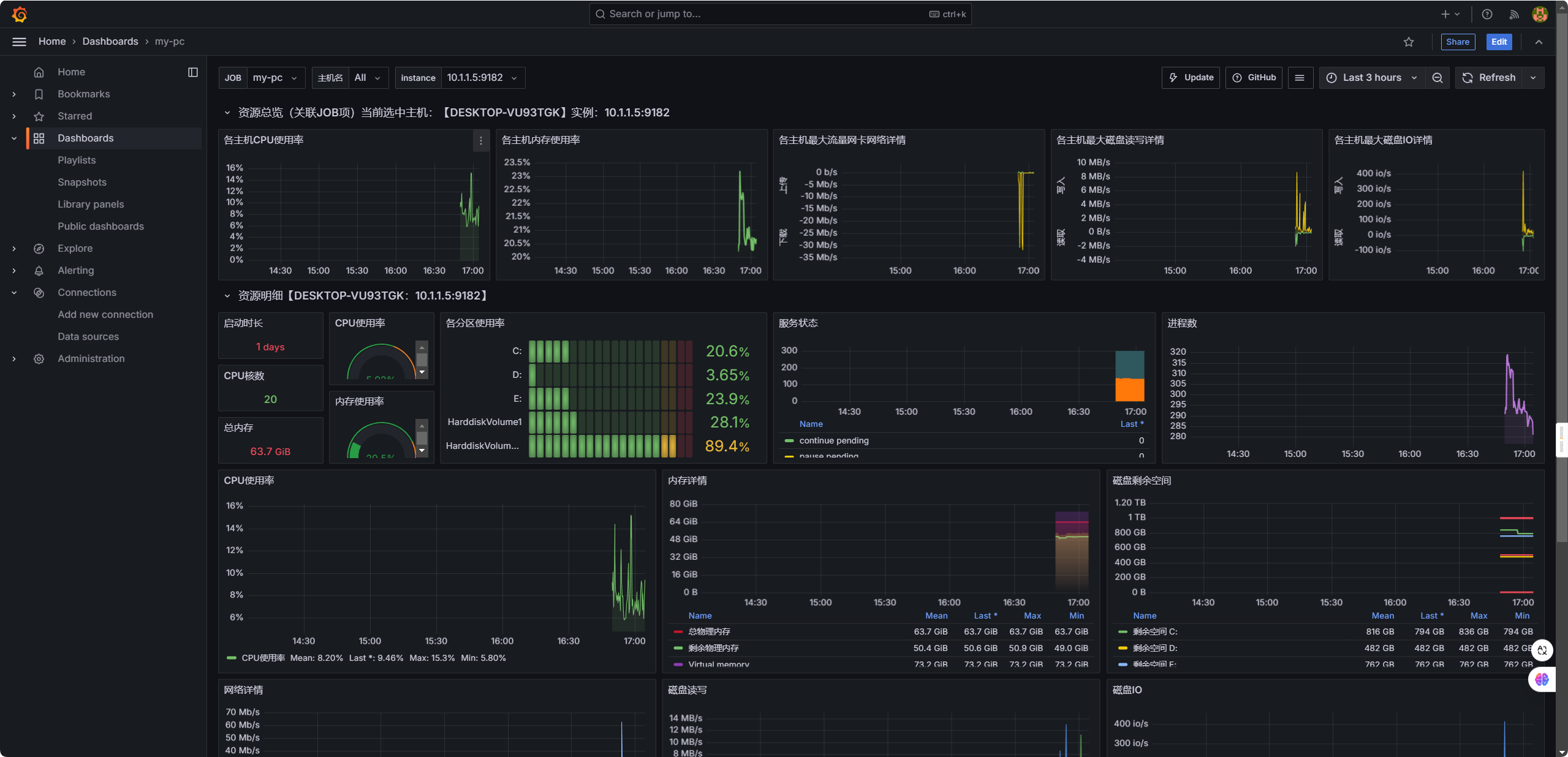Click the dock menu sidebar icon
Viewport: 1568px width, 757px height.
click(193, 72)
